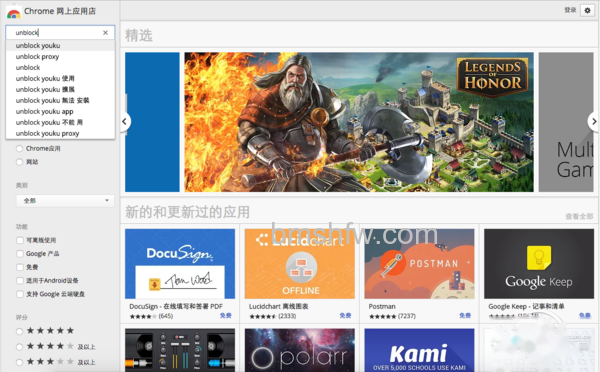This screenshot has height=372, width=600.
Task: Click the Chrome Web Store logo icon
Action: 13,12
